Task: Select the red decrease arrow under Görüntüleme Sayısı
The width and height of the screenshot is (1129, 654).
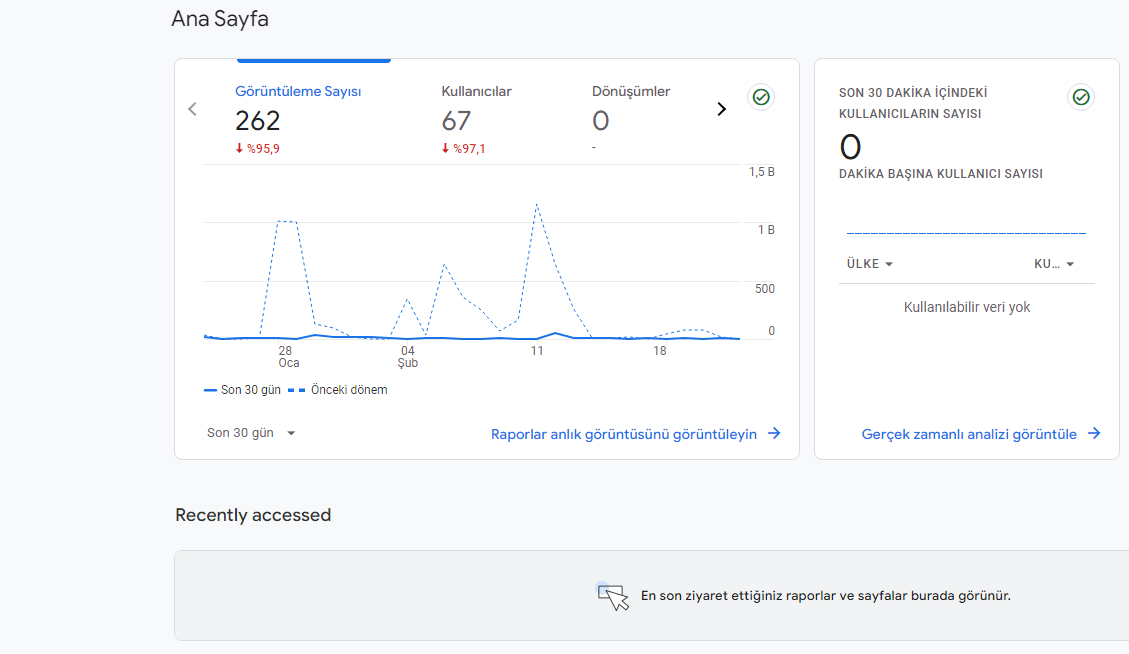Action: coord(237,148)
